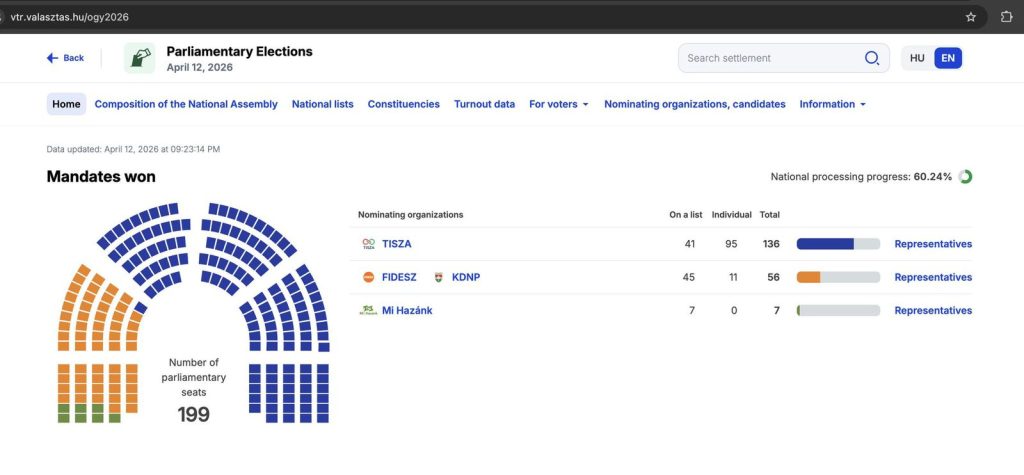
Task: Bookmark this page with the star icon
Action: [x=970, y=17]
